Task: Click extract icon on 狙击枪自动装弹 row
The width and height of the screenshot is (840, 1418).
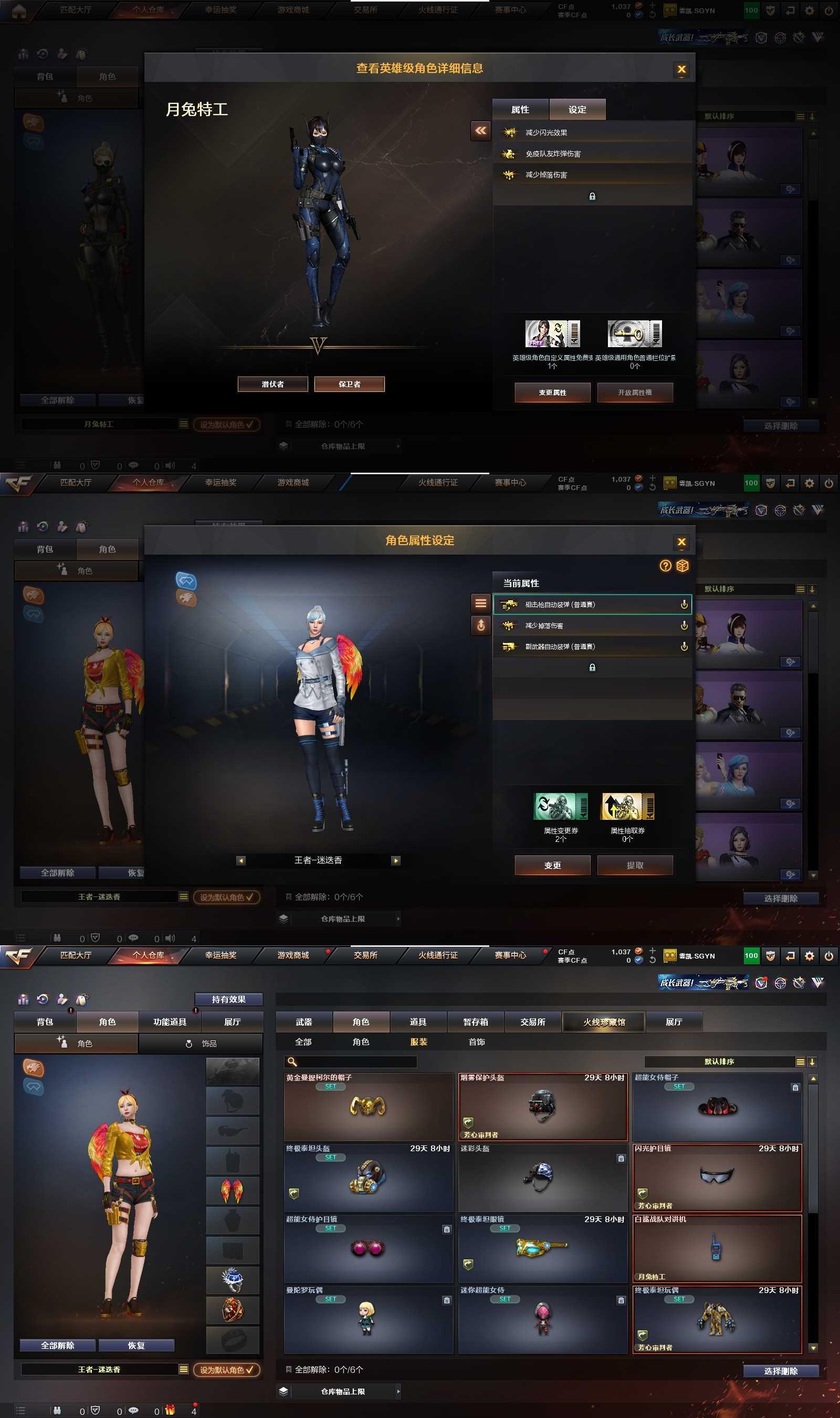Action: pyautogui.click(x=685, y=604)
